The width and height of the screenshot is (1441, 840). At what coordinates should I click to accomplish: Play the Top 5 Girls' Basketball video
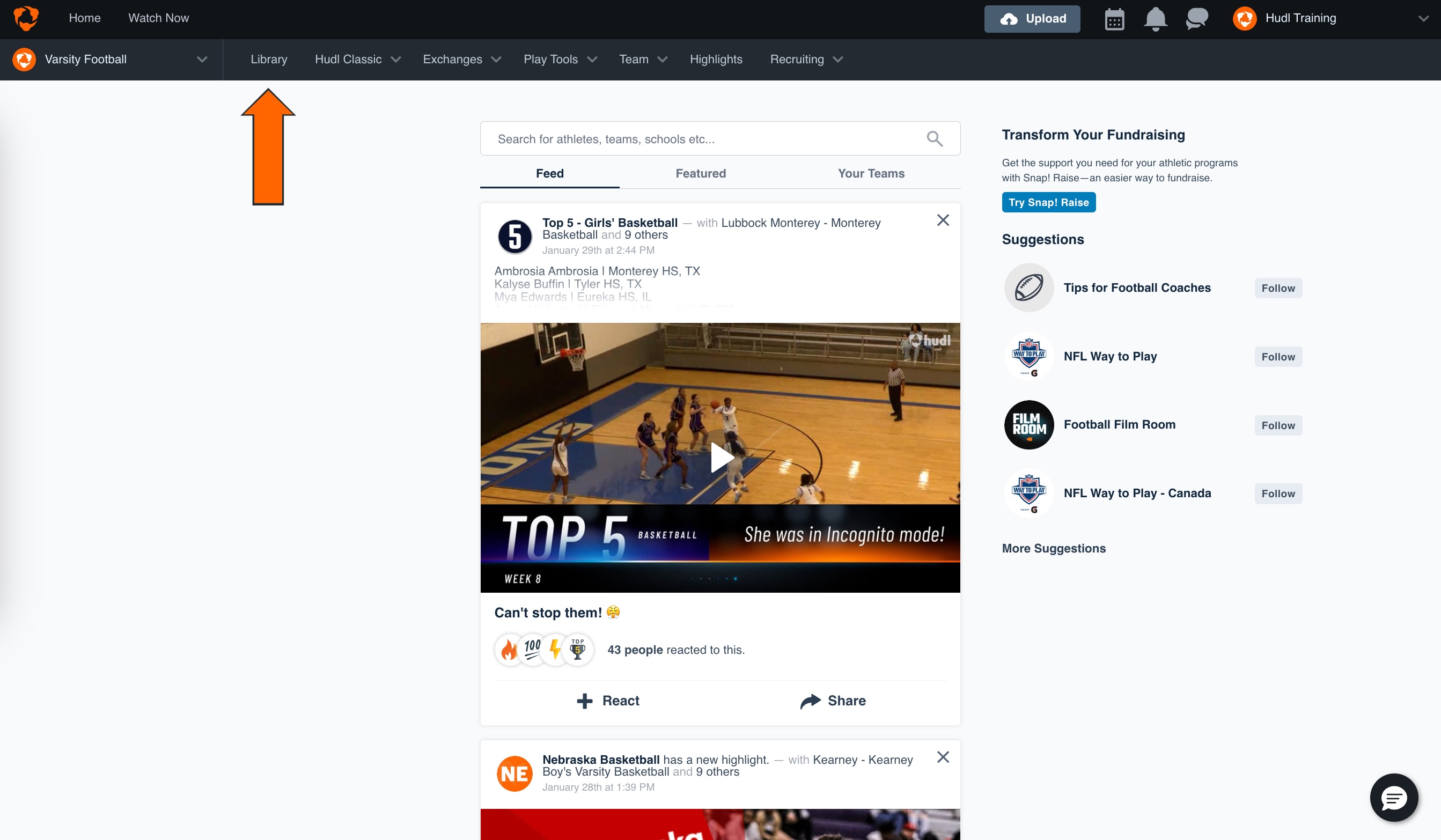[722, 457]
